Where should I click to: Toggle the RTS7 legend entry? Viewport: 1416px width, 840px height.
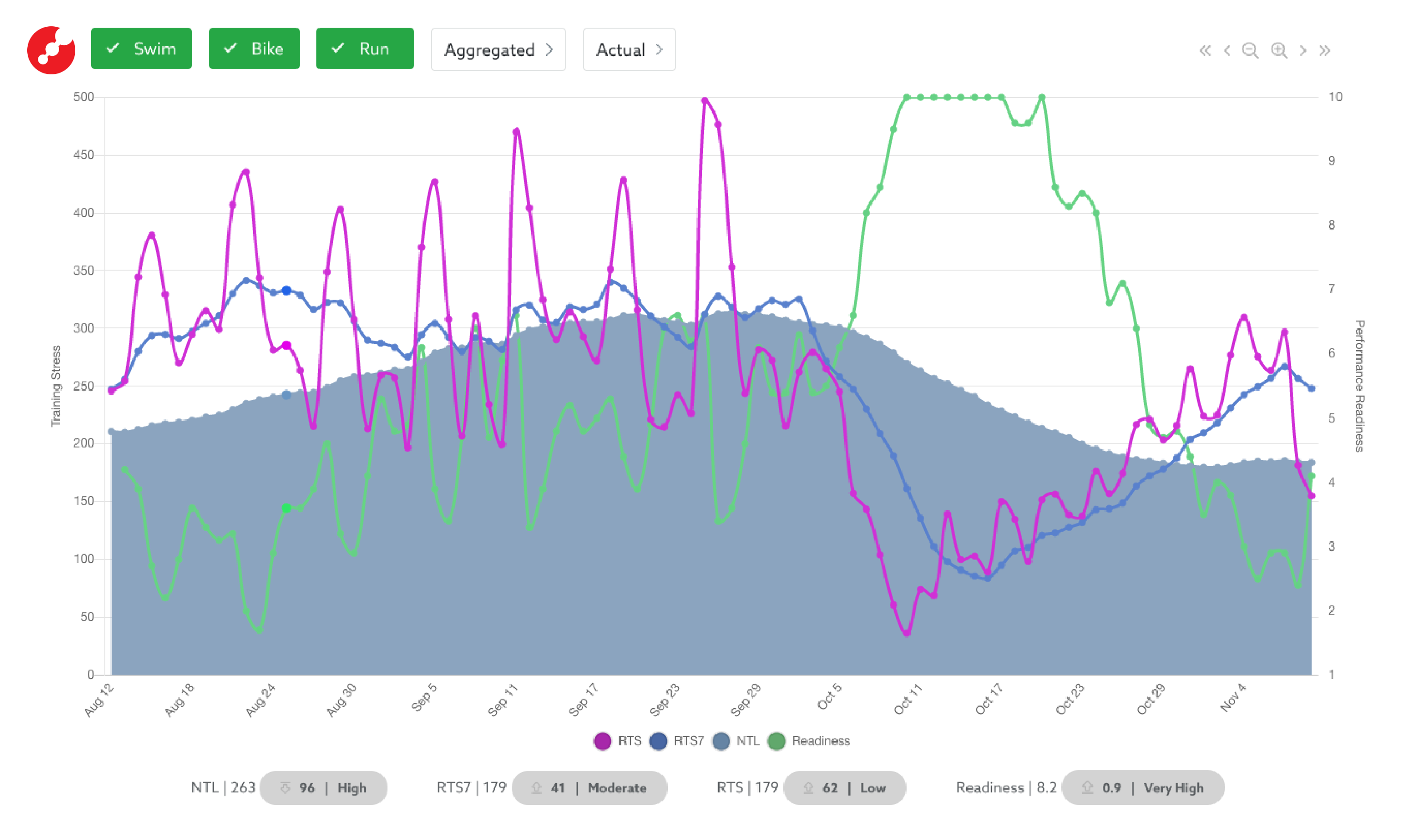677,741
